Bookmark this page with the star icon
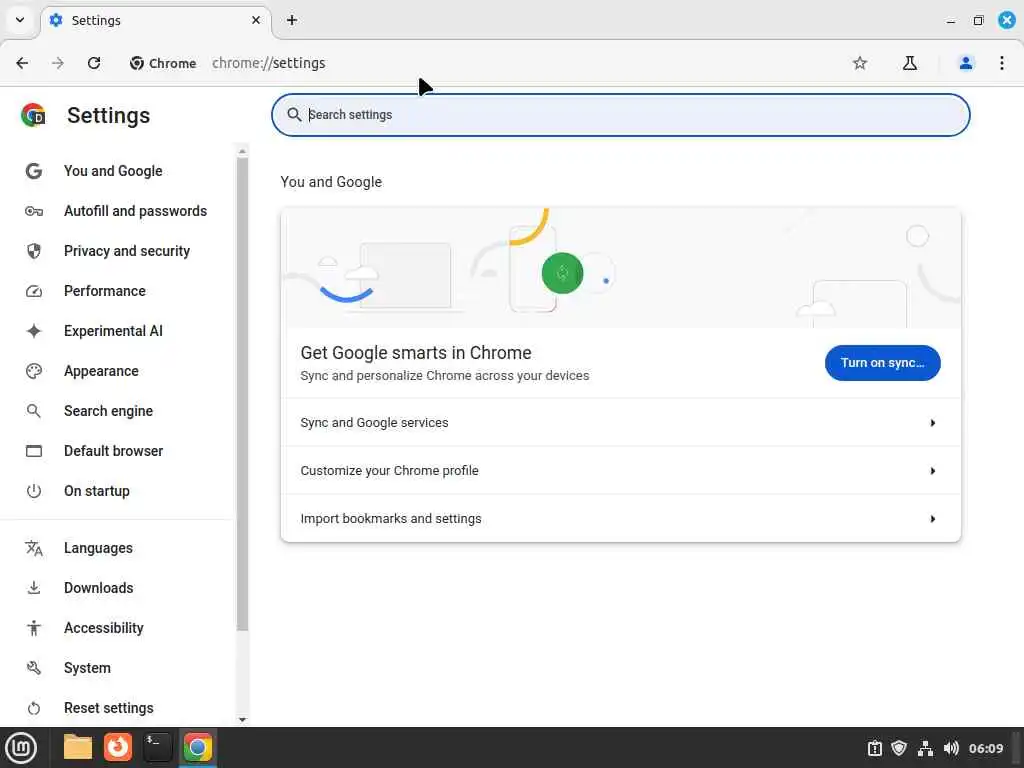The height and width of the screenshot is (768, 1024). (x=860, y=63)
